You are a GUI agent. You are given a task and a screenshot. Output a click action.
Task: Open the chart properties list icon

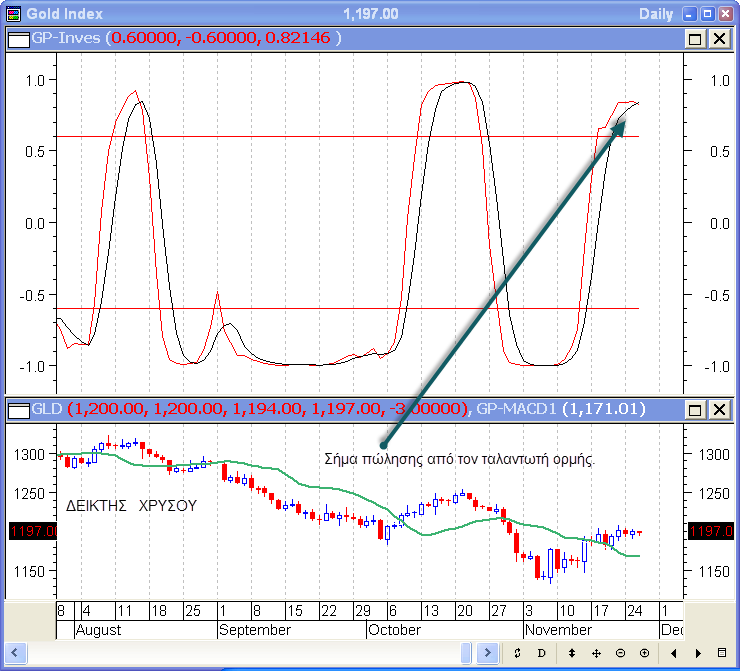(x=722, y=652)
